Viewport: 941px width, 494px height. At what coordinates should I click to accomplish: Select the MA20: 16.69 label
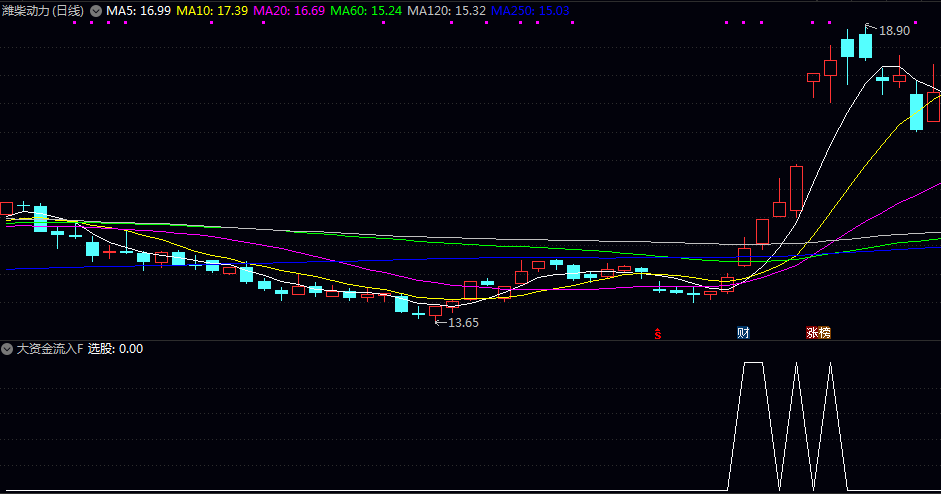coord(289,11)
